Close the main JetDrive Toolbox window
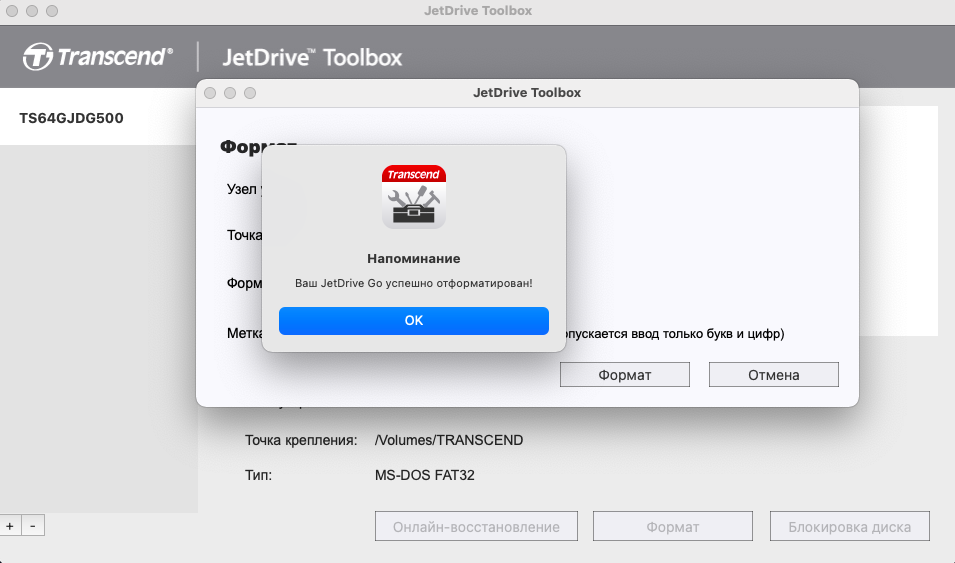 (x=12, y=11)
